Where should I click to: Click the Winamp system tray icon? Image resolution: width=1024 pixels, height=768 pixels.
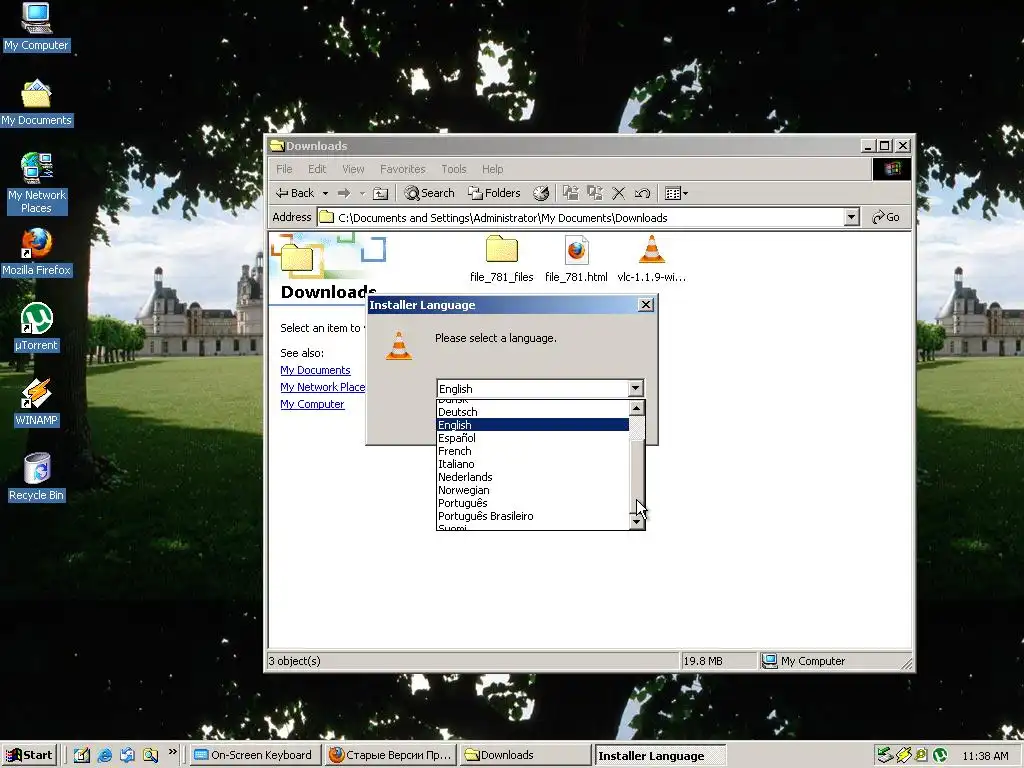903,756
